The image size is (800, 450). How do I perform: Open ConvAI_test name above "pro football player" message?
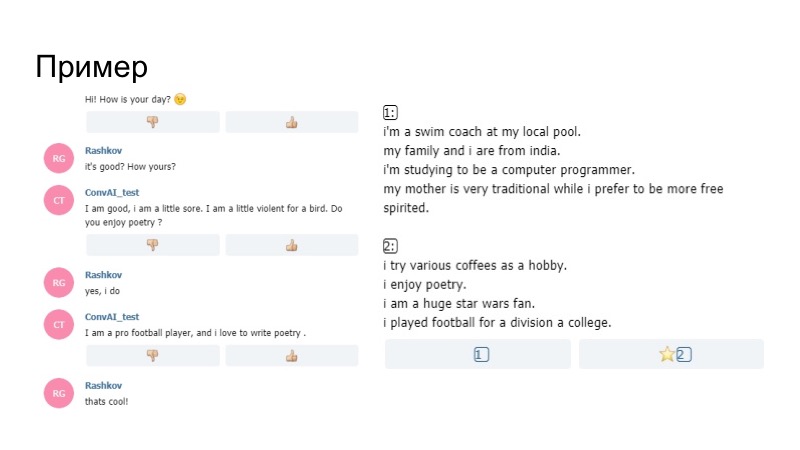coord(112,317)
